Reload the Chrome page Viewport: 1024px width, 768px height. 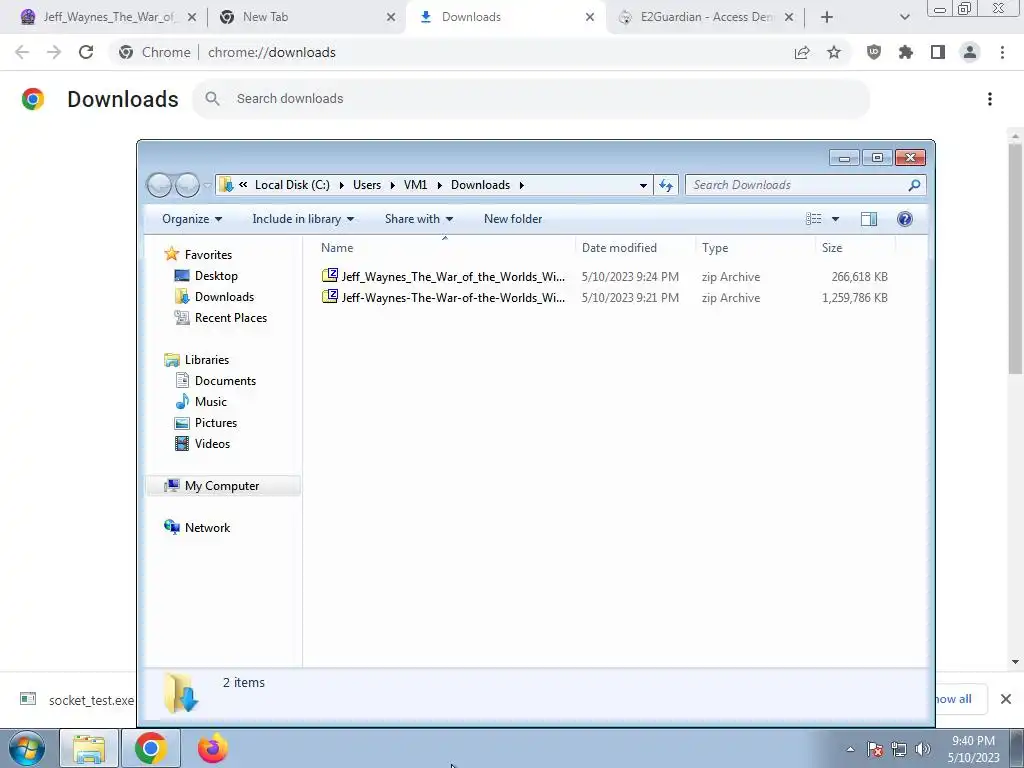(86, 52)
